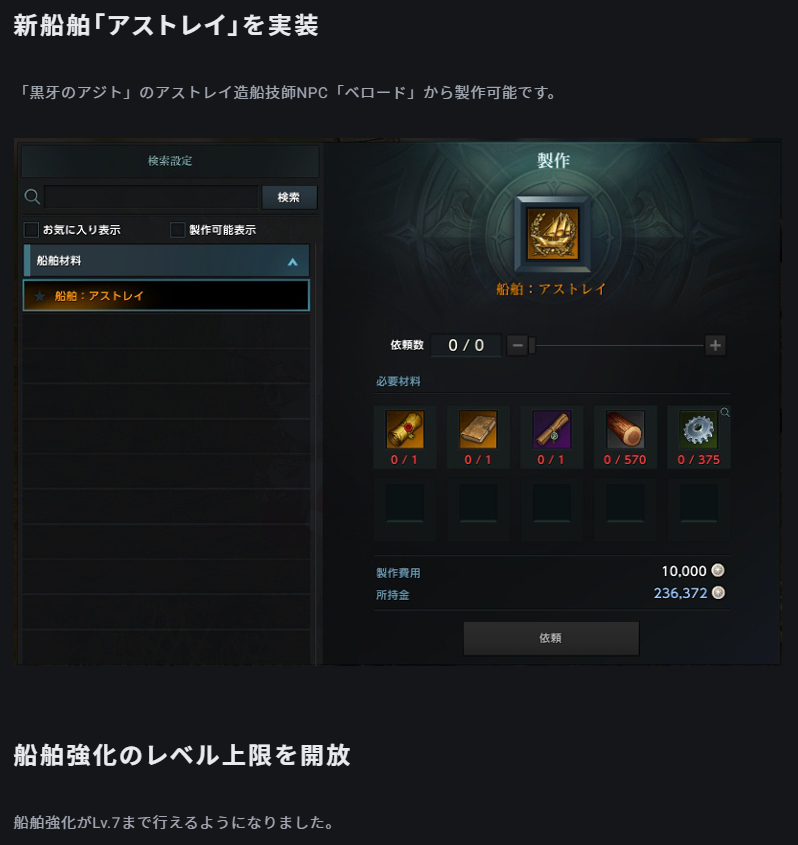Screen dimensions: 798x845
Task: Collapse the 船舶材料 category
Action: pos(166,261)
